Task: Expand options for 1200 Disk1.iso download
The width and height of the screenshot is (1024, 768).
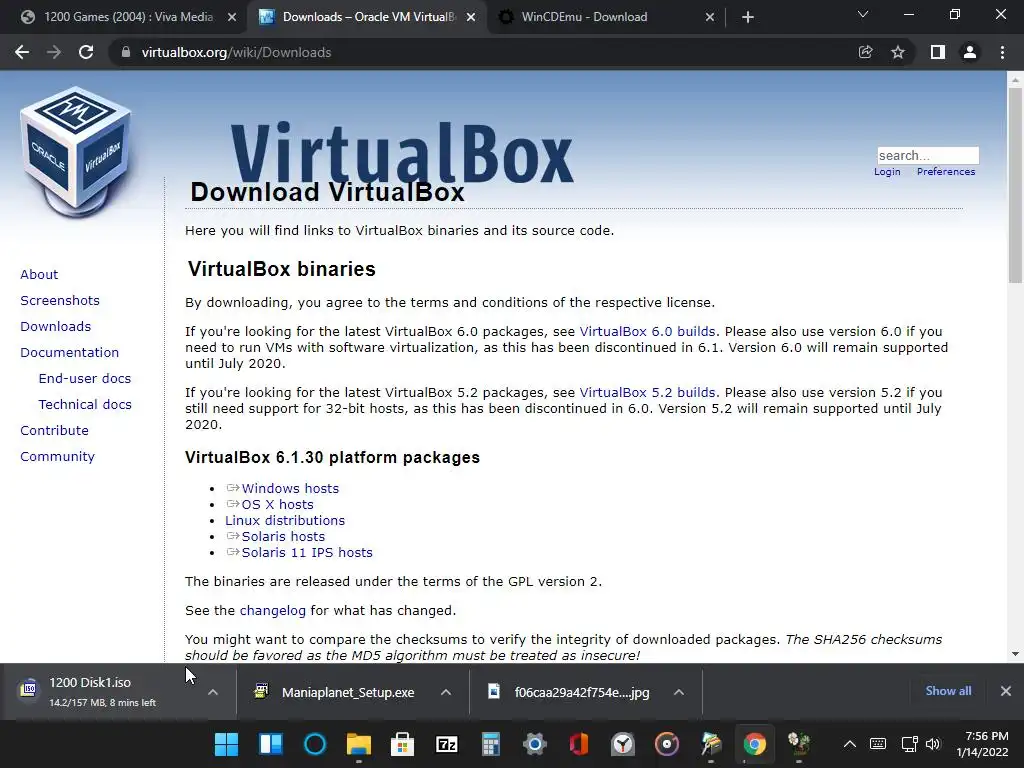Action: pyautogui.click(x=213, y=692)
